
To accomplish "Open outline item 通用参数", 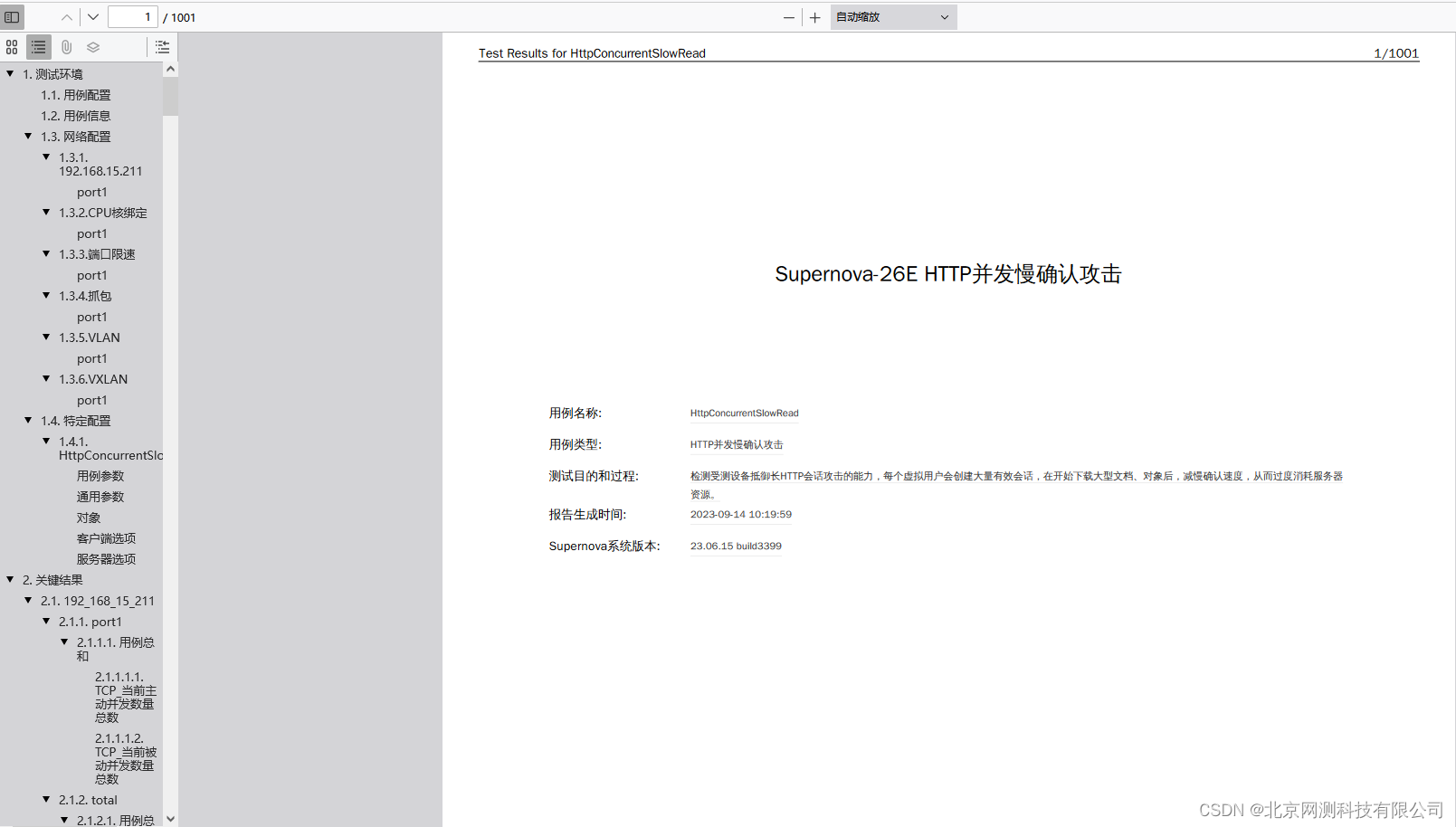I will coord(100,497).
